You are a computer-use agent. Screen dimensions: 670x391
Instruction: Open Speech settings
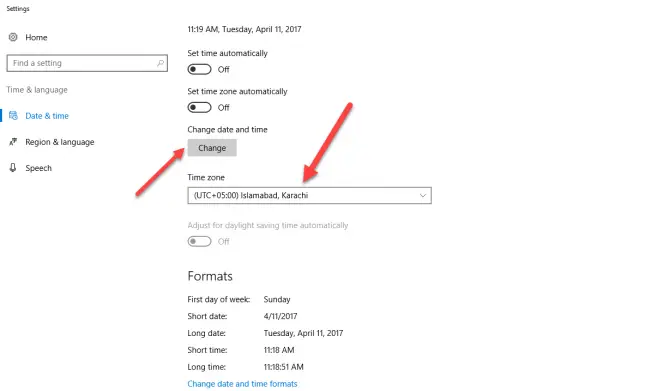tap(38, 168)
